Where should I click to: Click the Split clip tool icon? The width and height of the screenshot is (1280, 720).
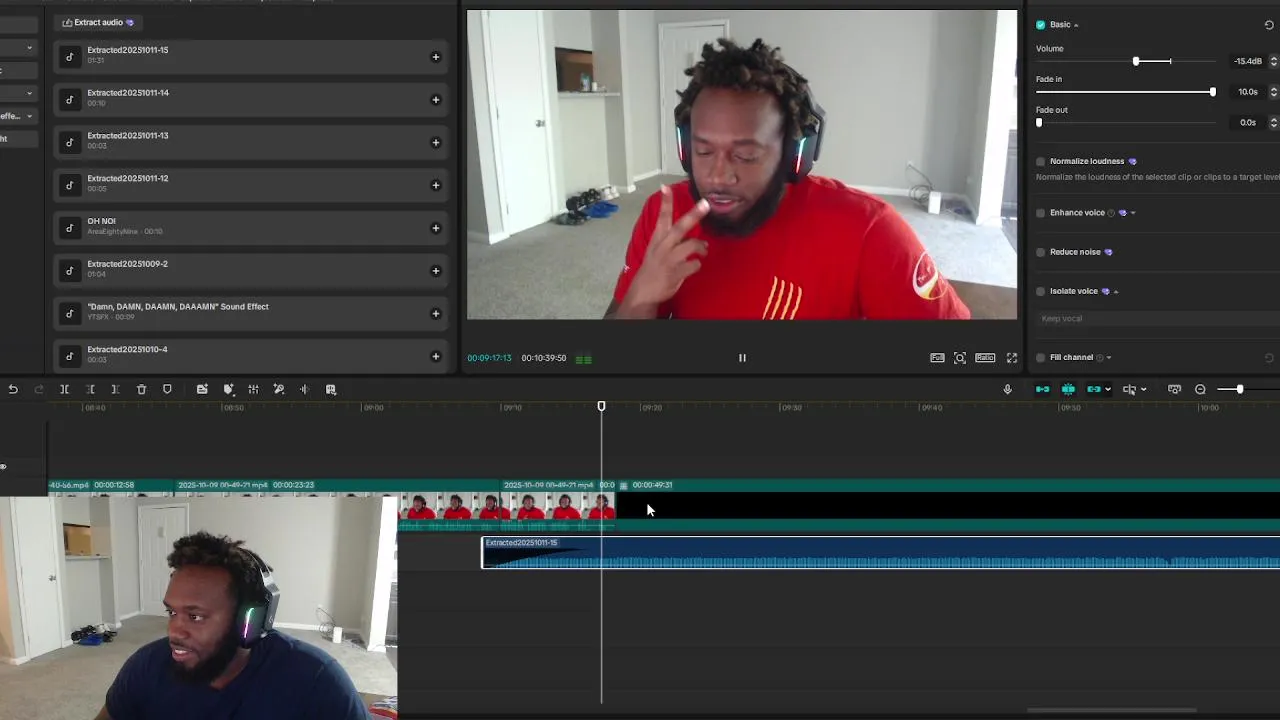pyautogui.click(x=64, y=389)
